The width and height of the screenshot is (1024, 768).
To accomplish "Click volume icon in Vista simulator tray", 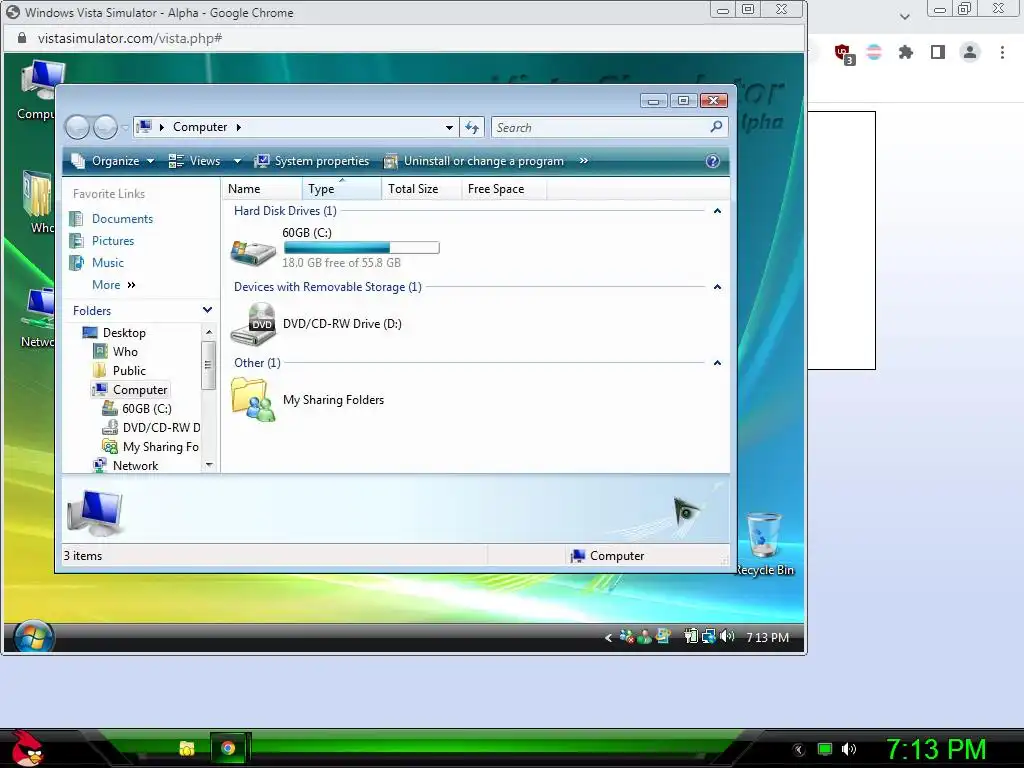I will click(x=726, y=636).
